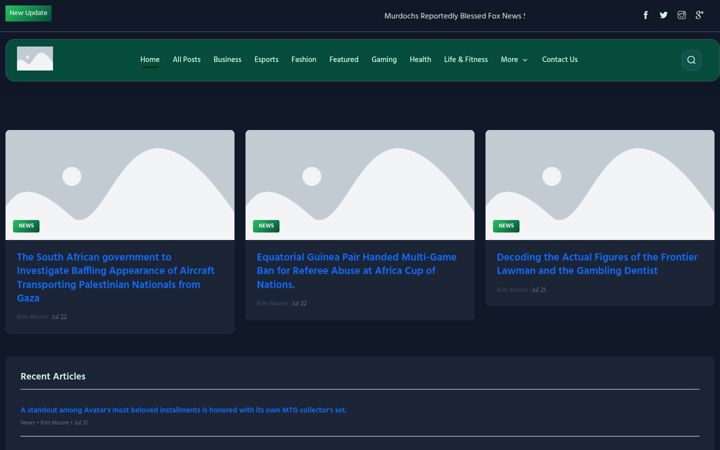Open the Frontier Lawman and Gambling Dentist article

(x=597, y=264)
